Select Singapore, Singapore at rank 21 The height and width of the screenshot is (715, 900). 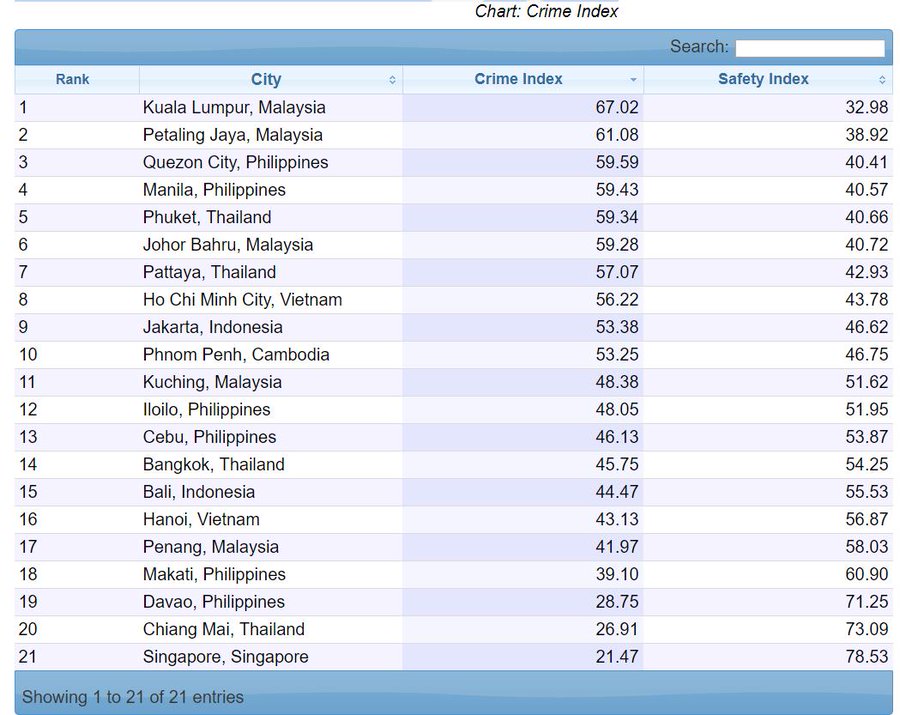[x=225, y=657]
